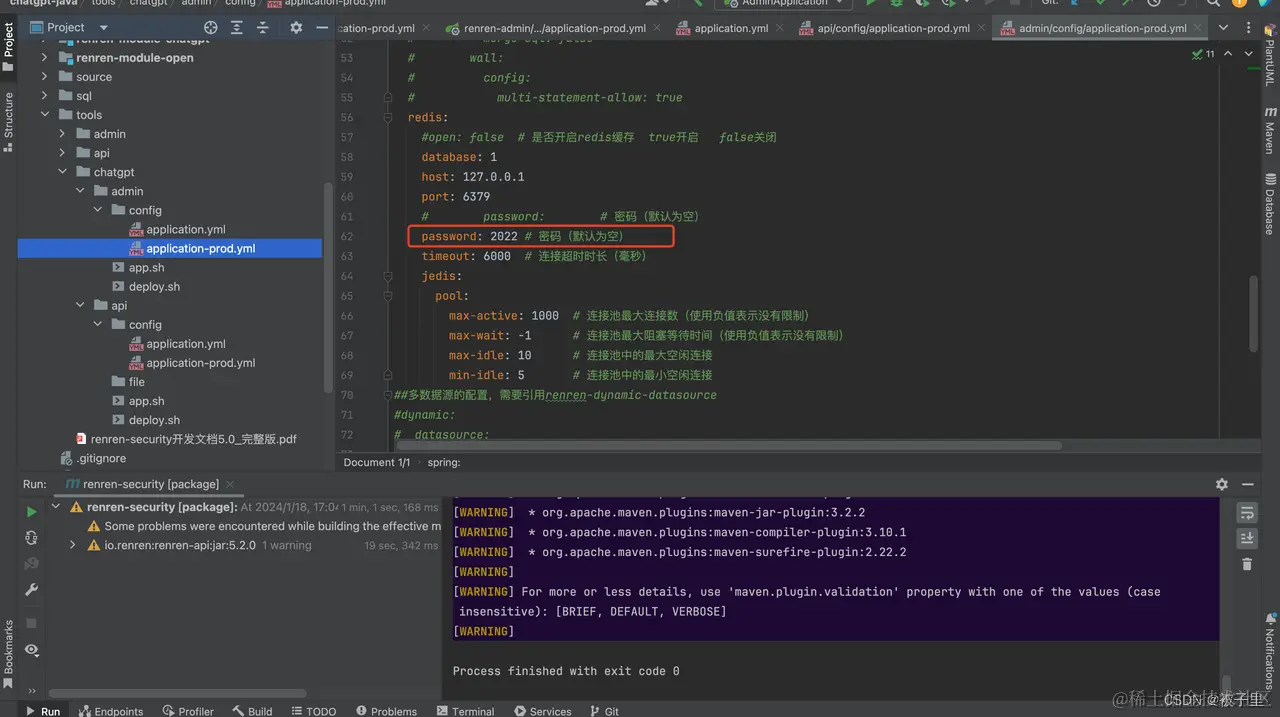Collapse renren-security [package] result node
Viewport: 1280px width, 717px height.
coord(56,507)
